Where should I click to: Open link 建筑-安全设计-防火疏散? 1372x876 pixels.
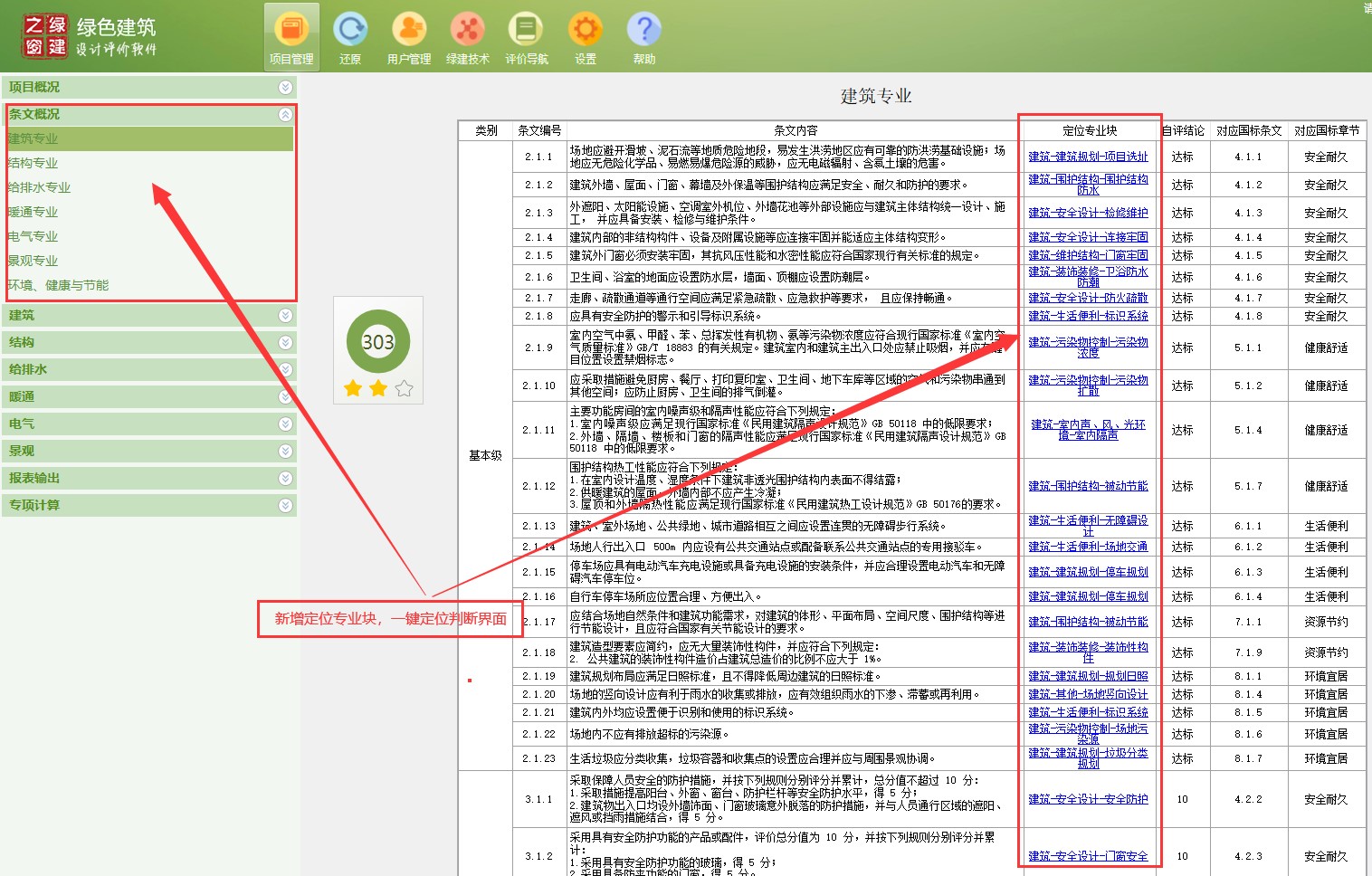tap(1088, 298)
